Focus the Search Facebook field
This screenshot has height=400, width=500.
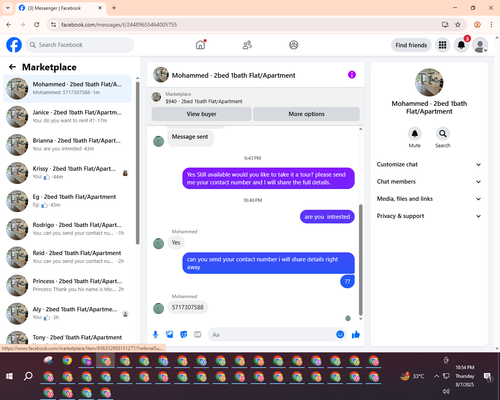[80, 45]
